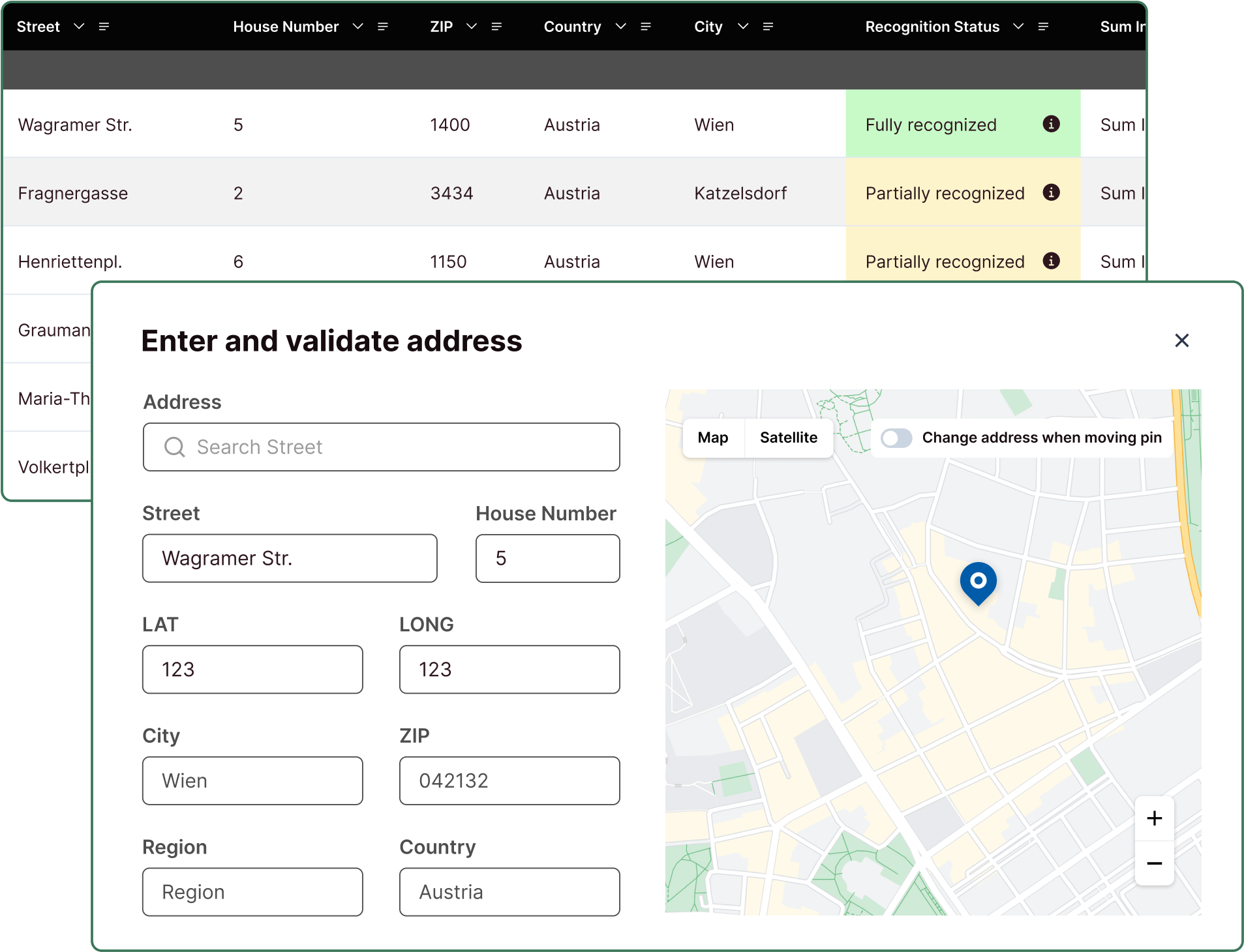This screenshot has width=1244, height=952.
Task: Click the Region input field
Action: click(x=252, y=892)
